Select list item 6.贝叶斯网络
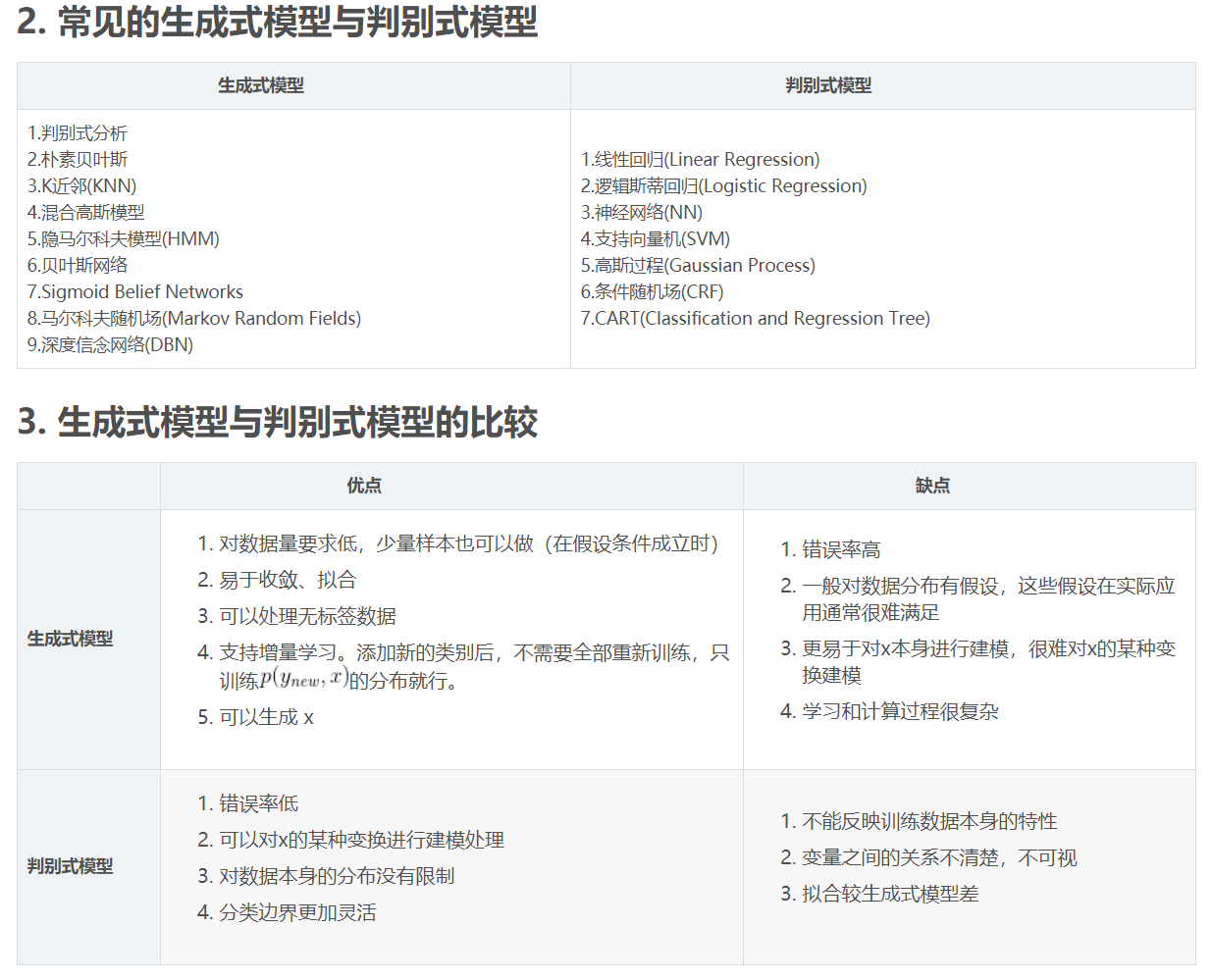 coord(78,265)
